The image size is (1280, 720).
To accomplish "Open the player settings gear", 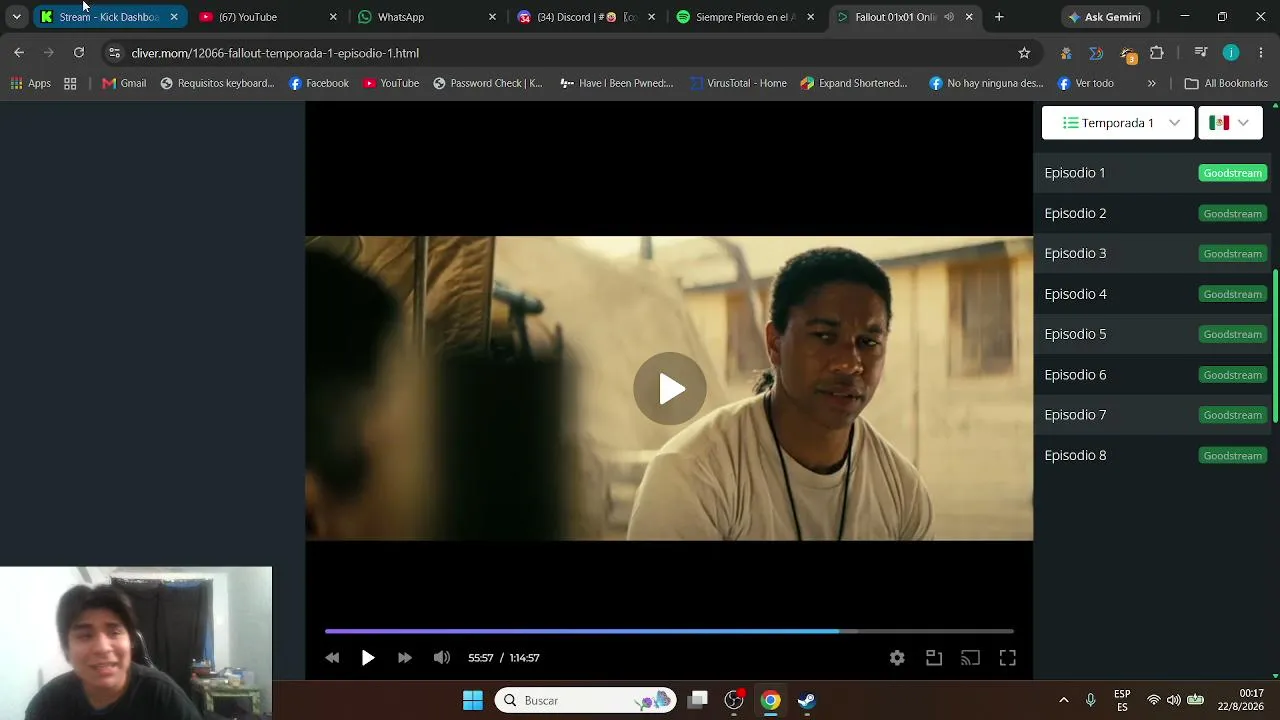I will 897,658.
